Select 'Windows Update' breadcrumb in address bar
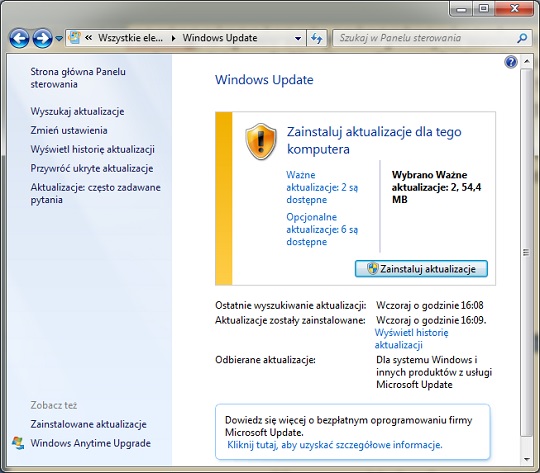This screenshot has height=473, width=540. click(220, 38)
